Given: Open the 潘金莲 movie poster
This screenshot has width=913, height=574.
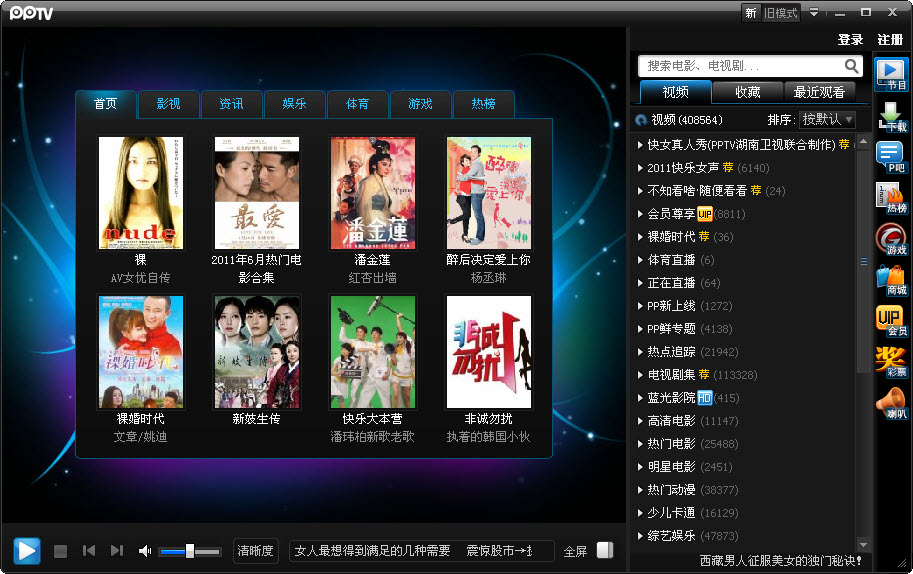Looking at the screenshot, I should tap(373, 193).
